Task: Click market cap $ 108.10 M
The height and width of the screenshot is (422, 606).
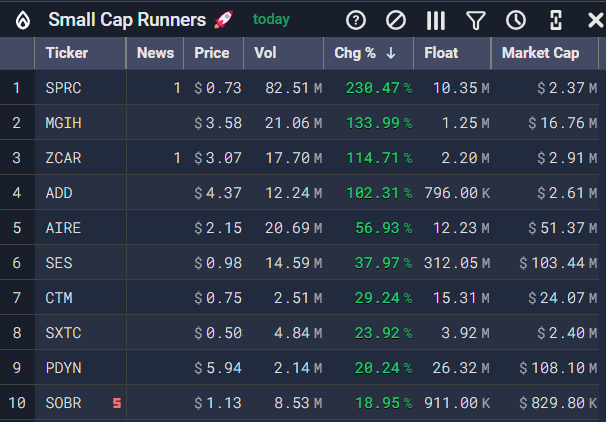Action: 558,368
